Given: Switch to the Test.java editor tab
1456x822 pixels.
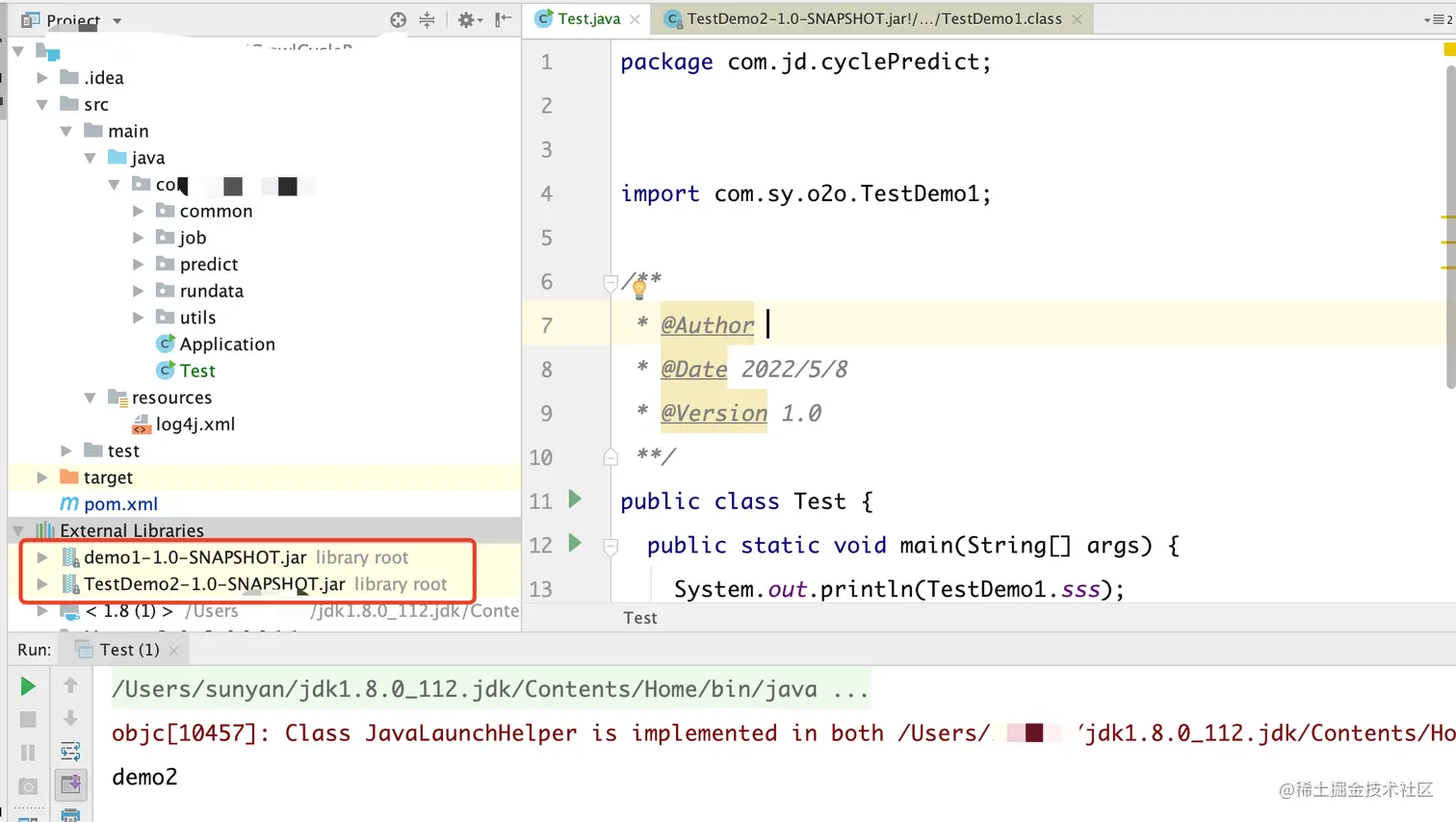Looking at the screenshot, I should click(589, 19).
